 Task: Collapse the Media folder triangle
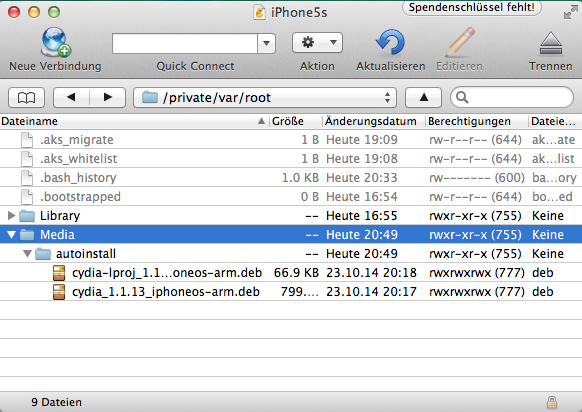11,235
